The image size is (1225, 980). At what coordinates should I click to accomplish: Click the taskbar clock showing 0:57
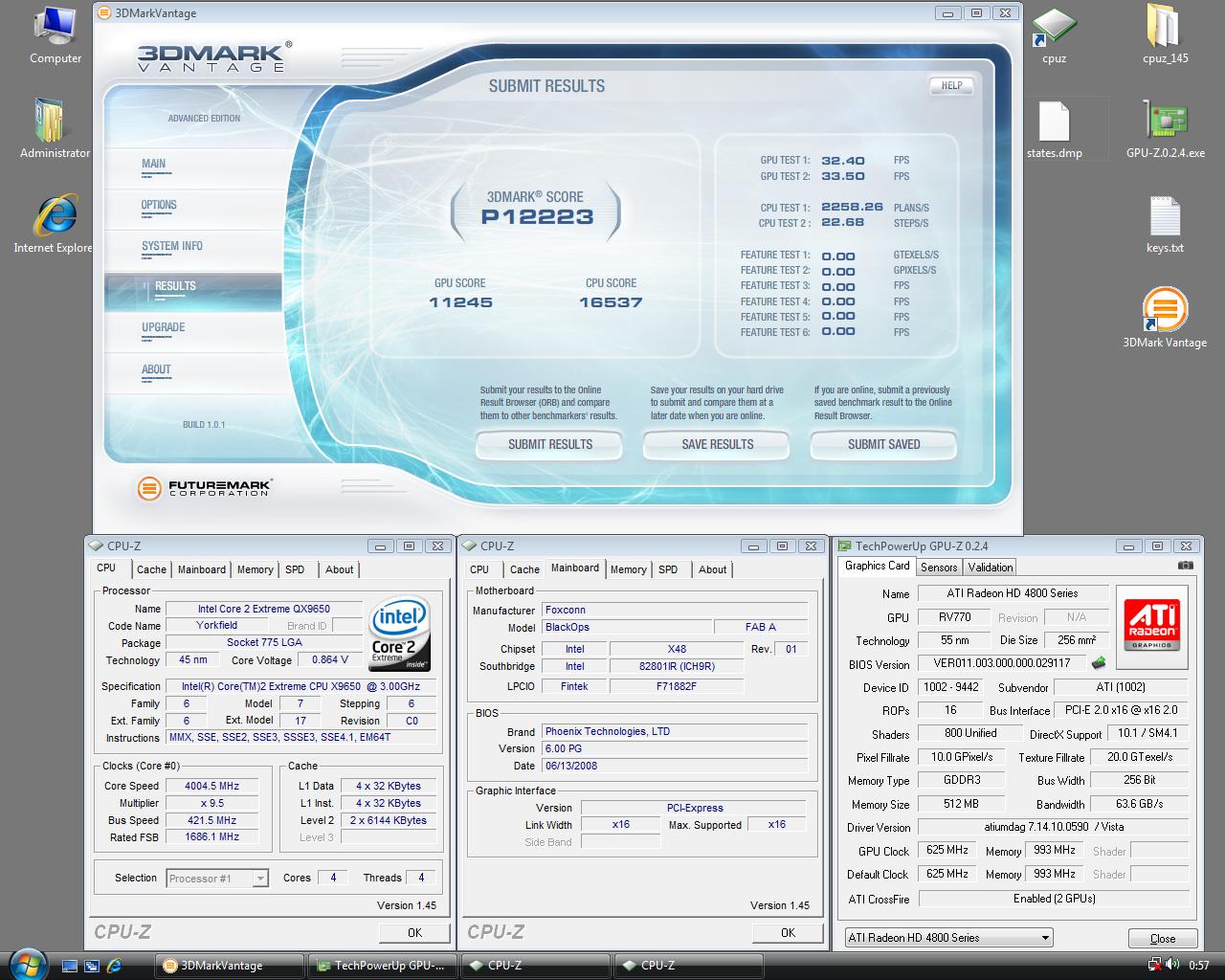pos(1199,966)
